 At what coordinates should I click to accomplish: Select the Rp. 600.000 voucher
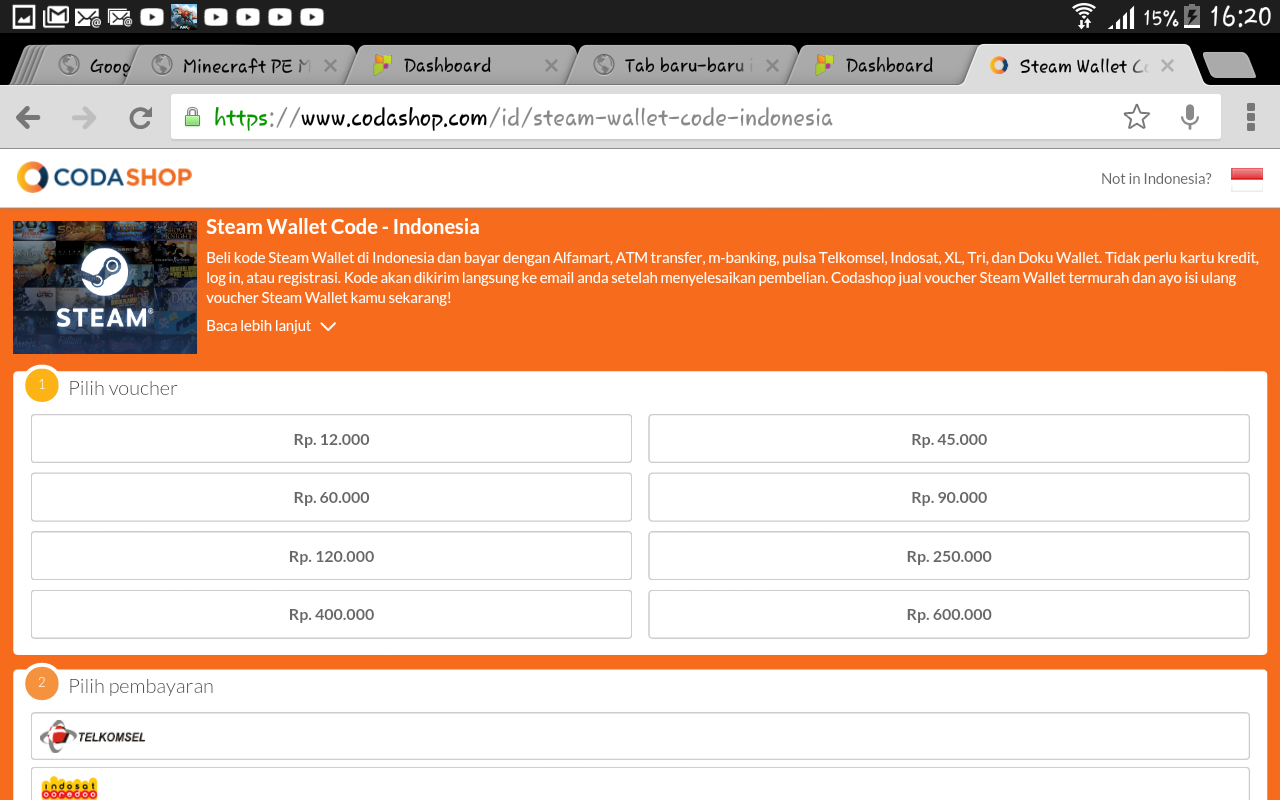pyautogui.click(x=949, y=614)
